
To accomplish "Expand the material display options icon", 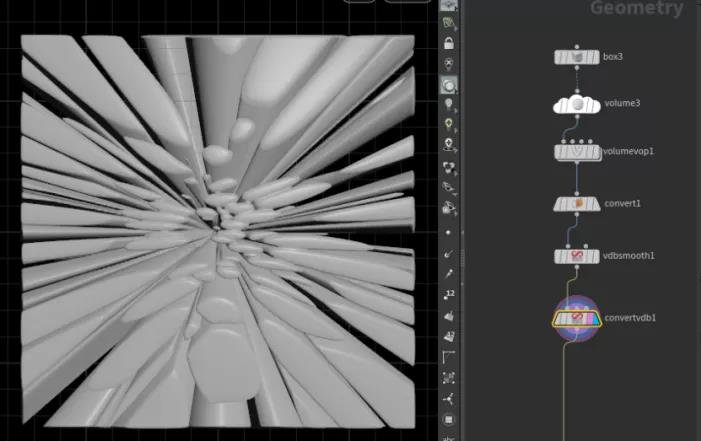I will 448,168.
